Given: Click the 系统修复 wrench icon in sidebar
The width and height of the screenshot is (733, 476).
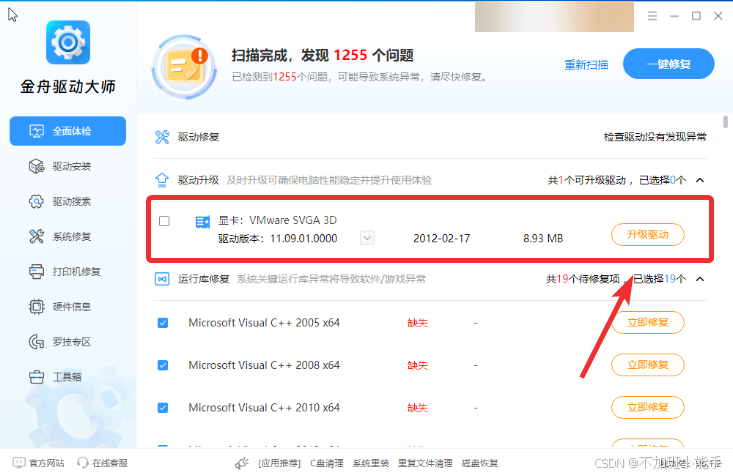Looking at the screenshot, I should [x=36, y=237].
